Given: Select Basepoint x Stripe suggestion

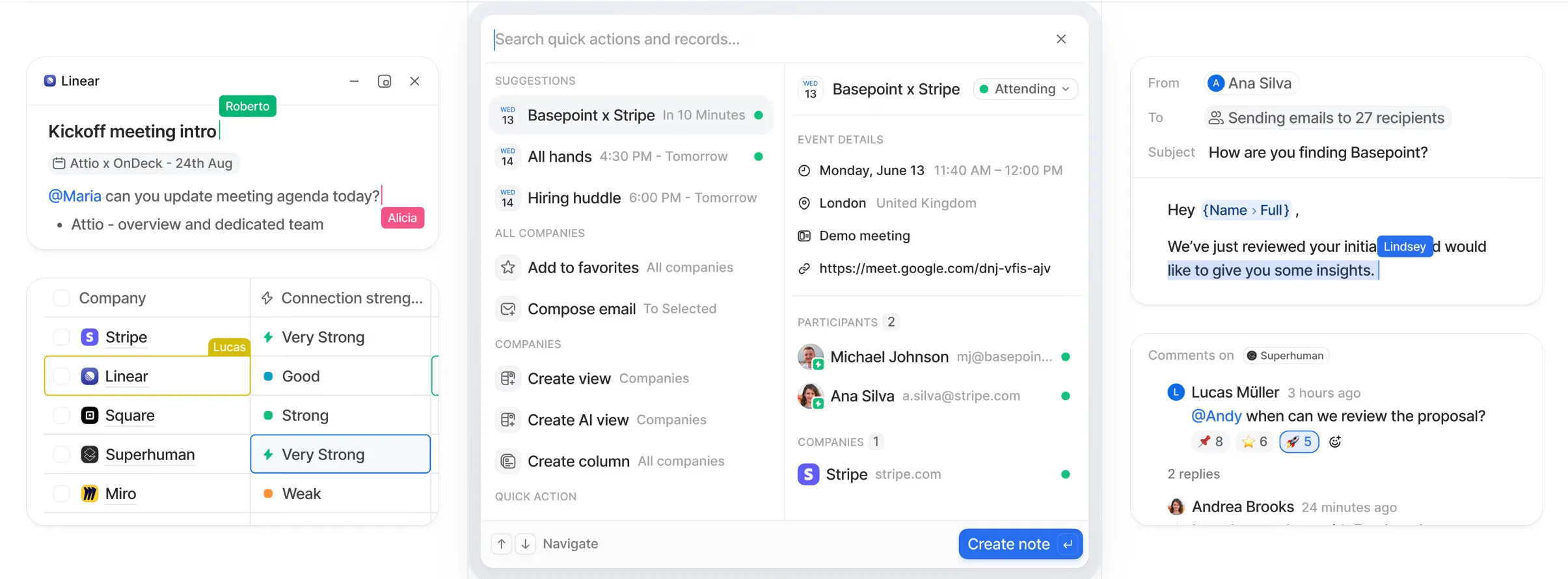Looking at the screenshot, I should pyautogui.click(x=630, y=115).
